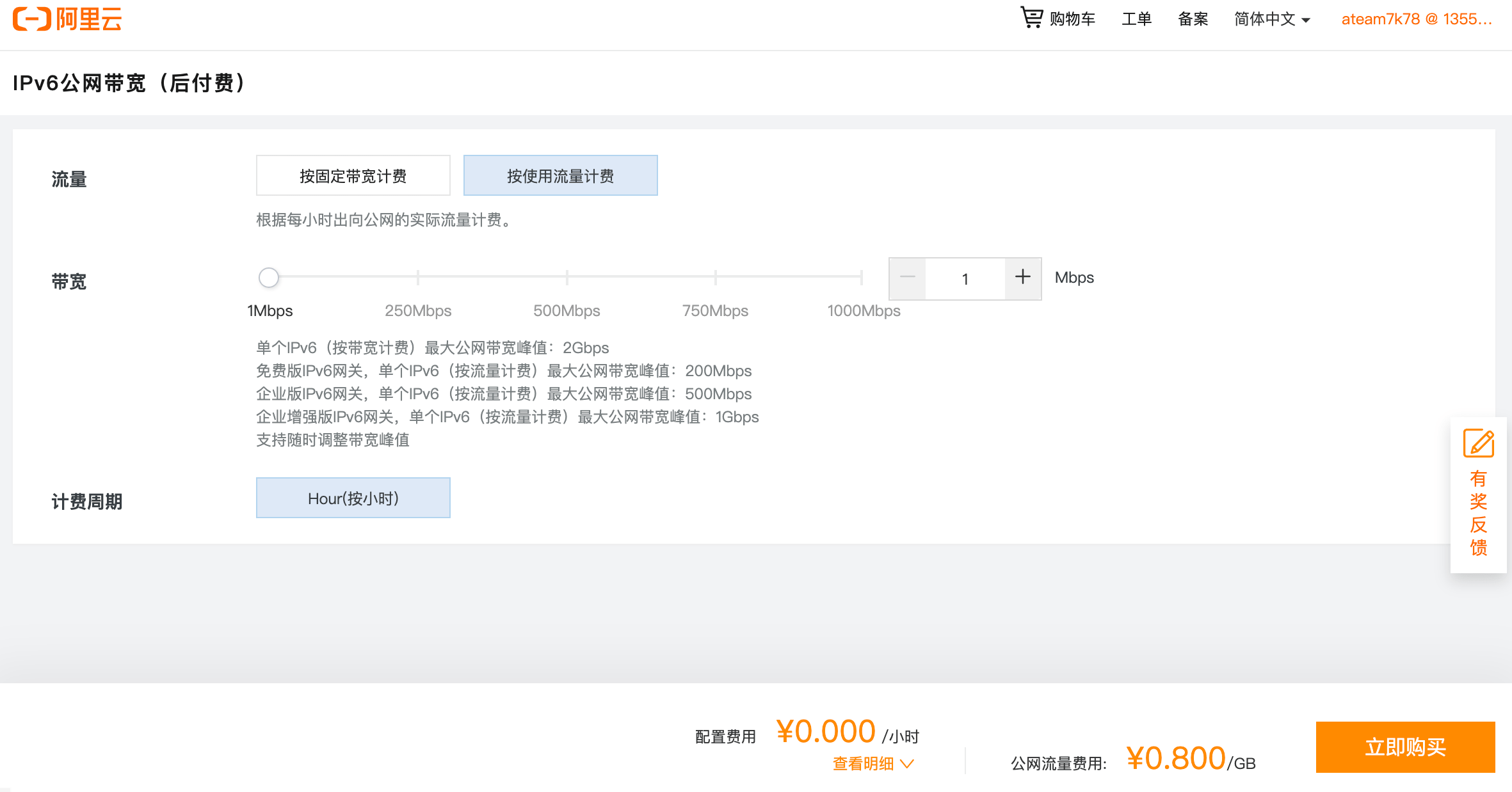Image resolution: width=1512 pixels, height=792 pixels.
Task: Click the bandwidth slider handle
Action: [269, 278]
